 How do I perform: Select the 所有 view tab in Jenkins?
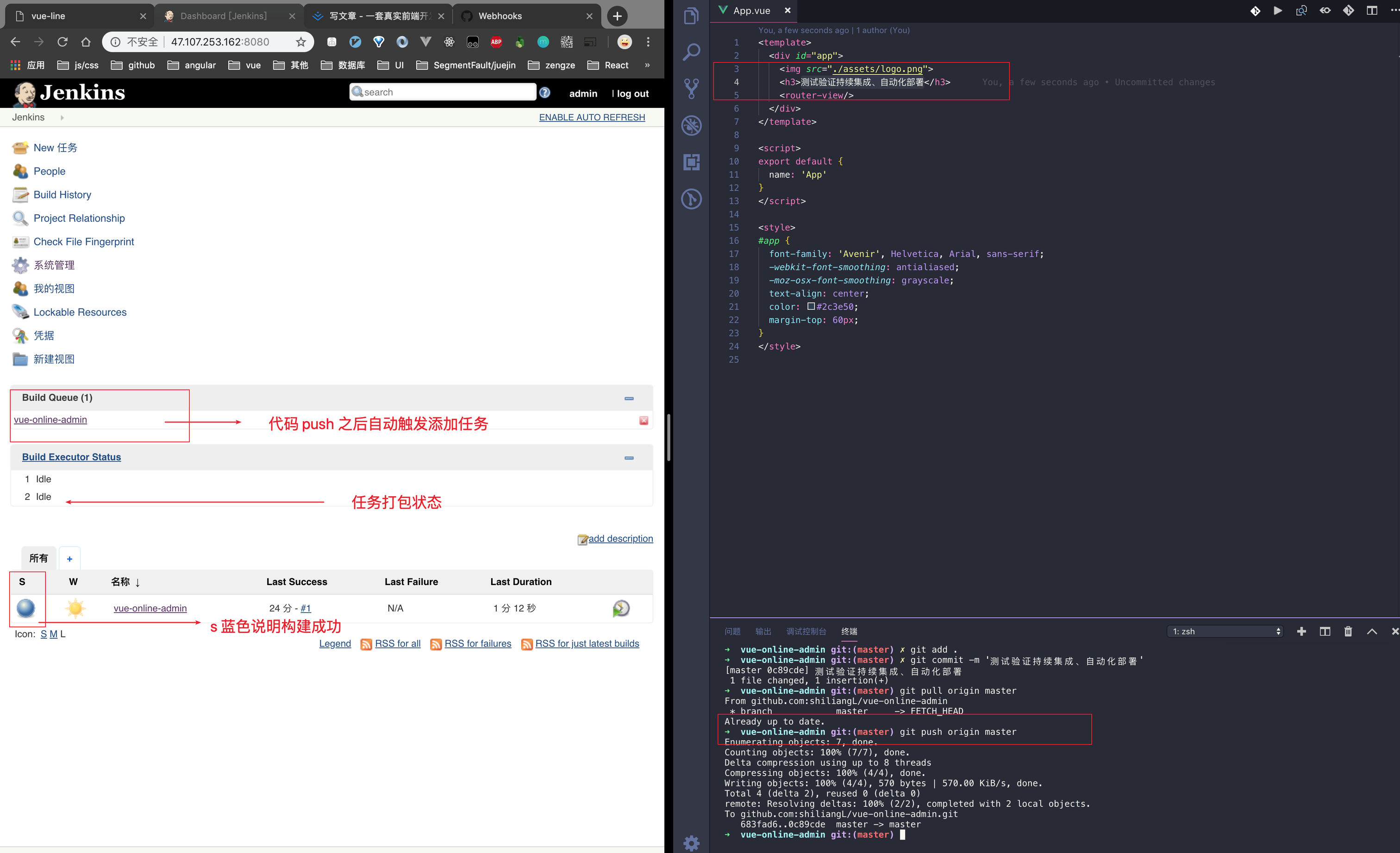click(38, 558)
